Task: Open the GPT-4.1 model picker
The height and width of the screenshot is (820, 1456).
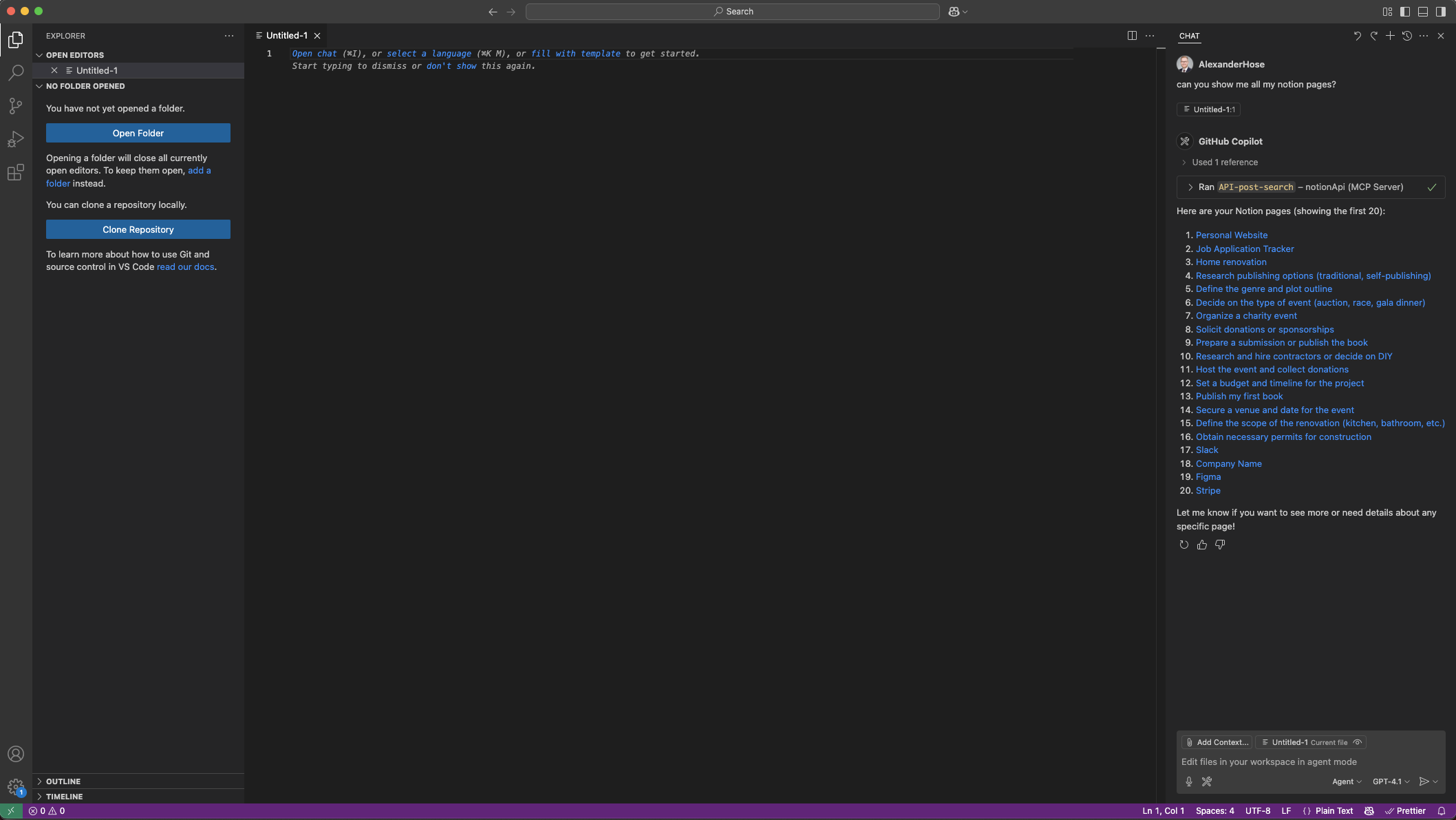Action: click(x=1391, y=781)
